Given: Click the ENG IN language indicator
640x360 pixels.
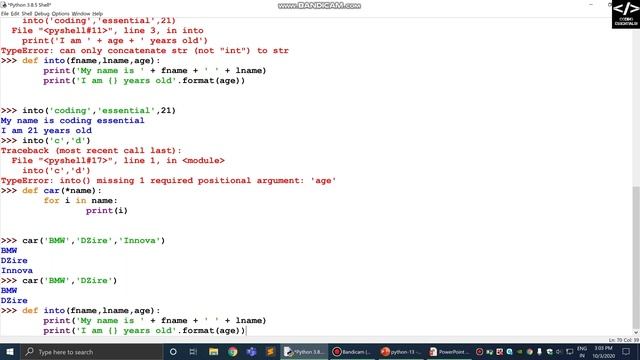Looking at the screenshot, I should 582,351.
